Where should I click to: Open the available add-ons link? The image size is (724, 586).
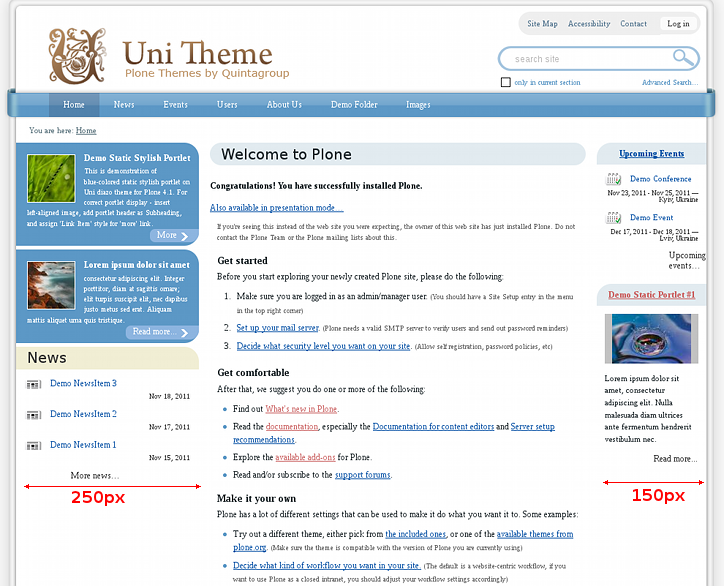[305, 457]
